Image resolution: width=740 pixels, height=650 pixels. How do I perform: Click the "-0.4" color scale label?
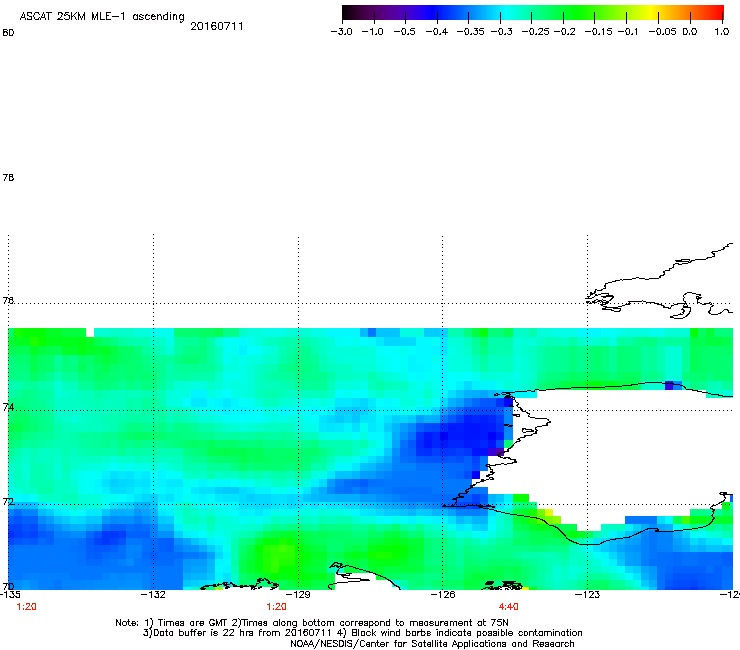pos(437,32)
